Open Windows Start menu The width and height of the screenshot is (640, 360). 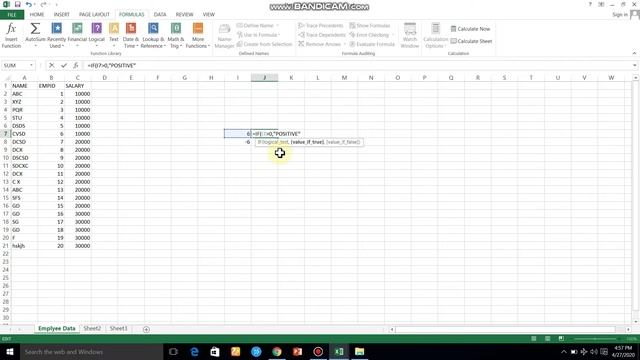tap(10, 352)
